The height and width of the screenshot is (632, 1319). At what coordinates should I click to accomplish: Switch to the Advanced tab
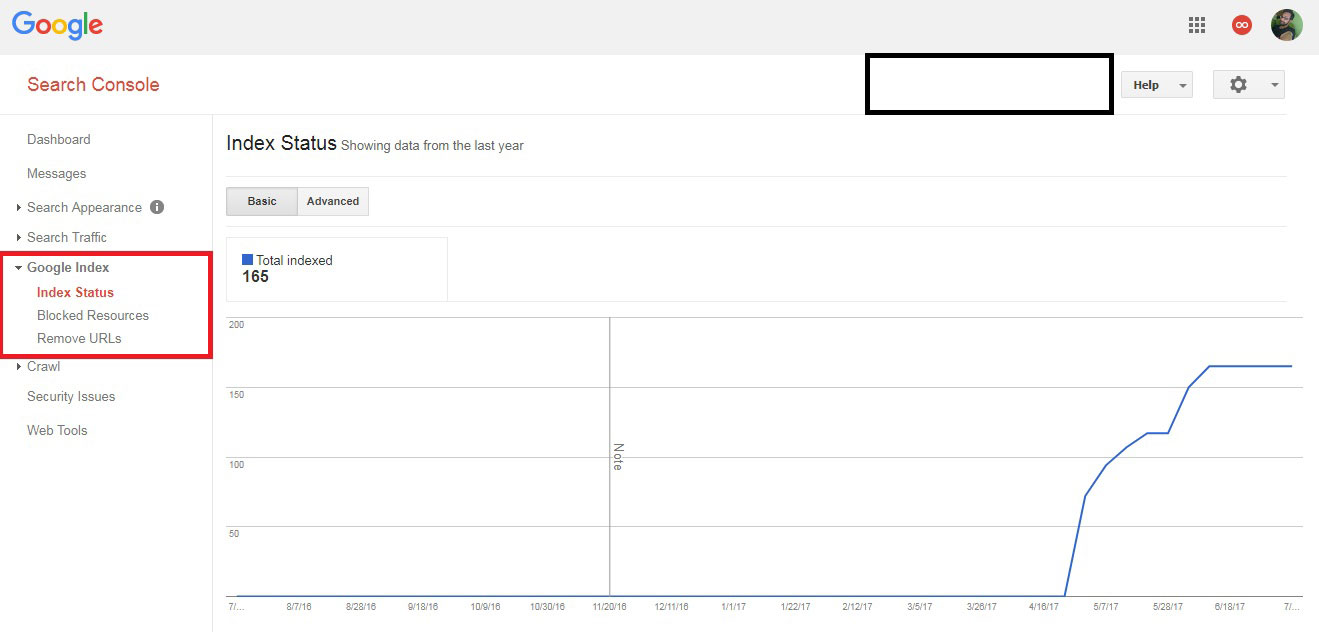[x=333, y=201]
